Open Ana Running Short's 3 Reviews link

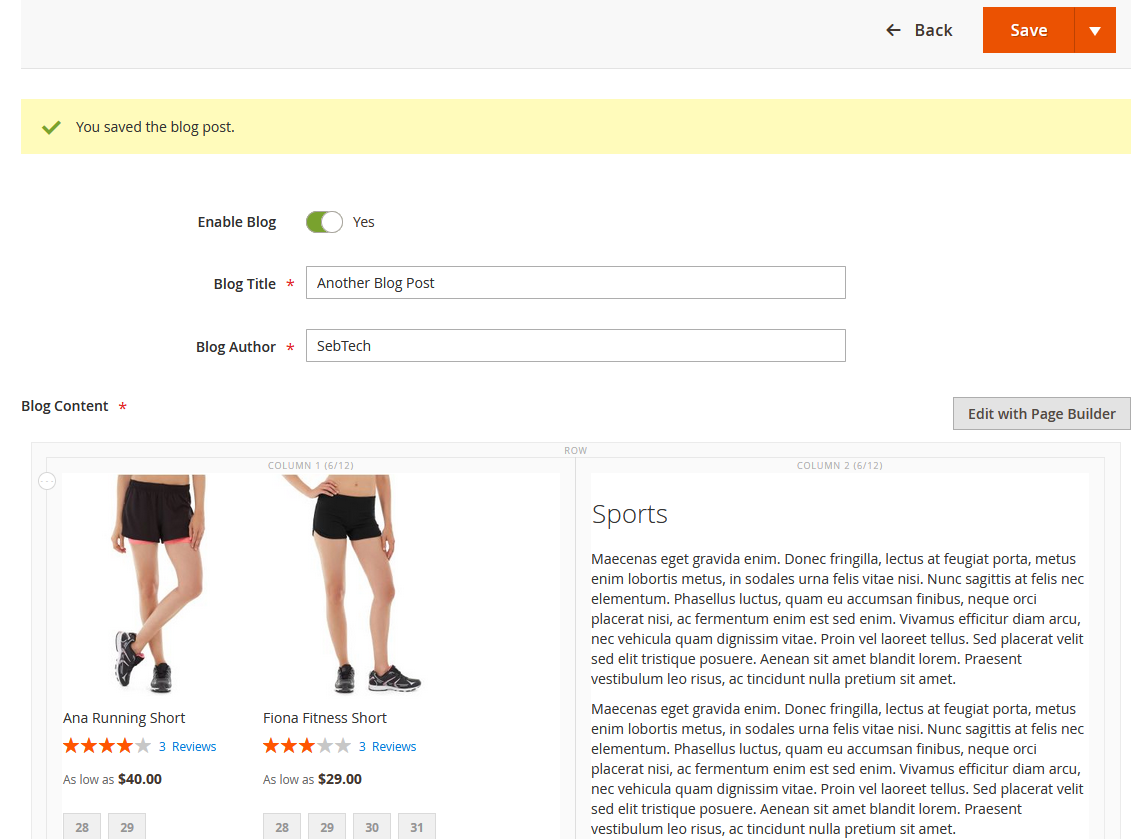tap(187, 747)
